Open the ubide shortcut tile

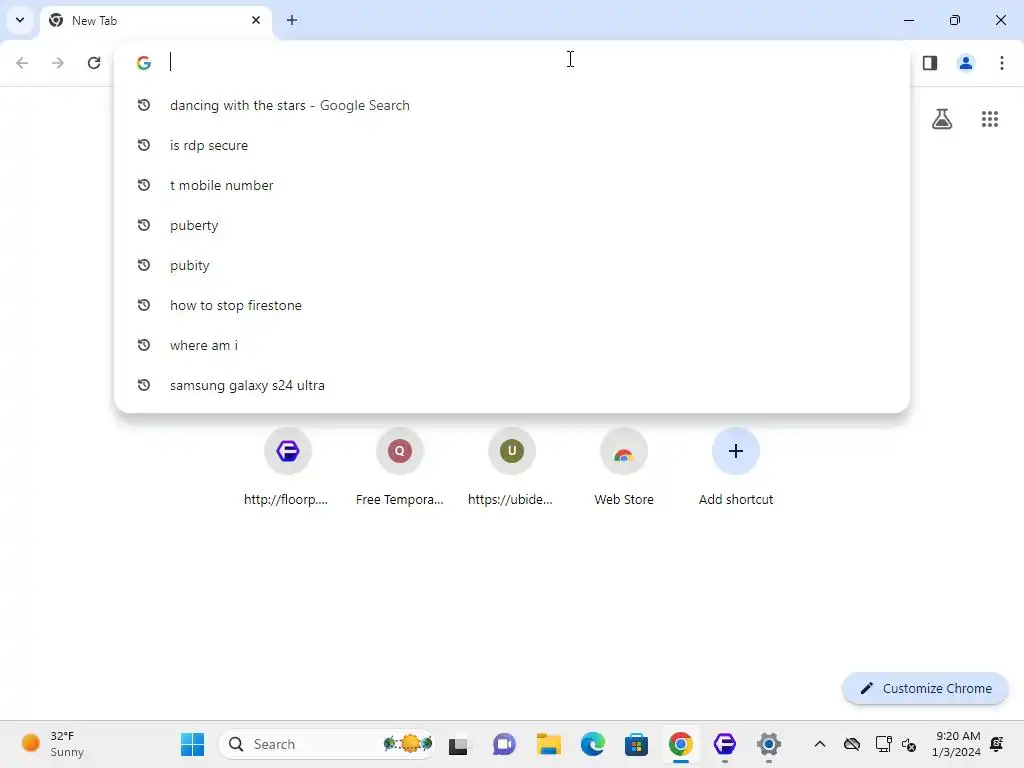click(511, 465)
